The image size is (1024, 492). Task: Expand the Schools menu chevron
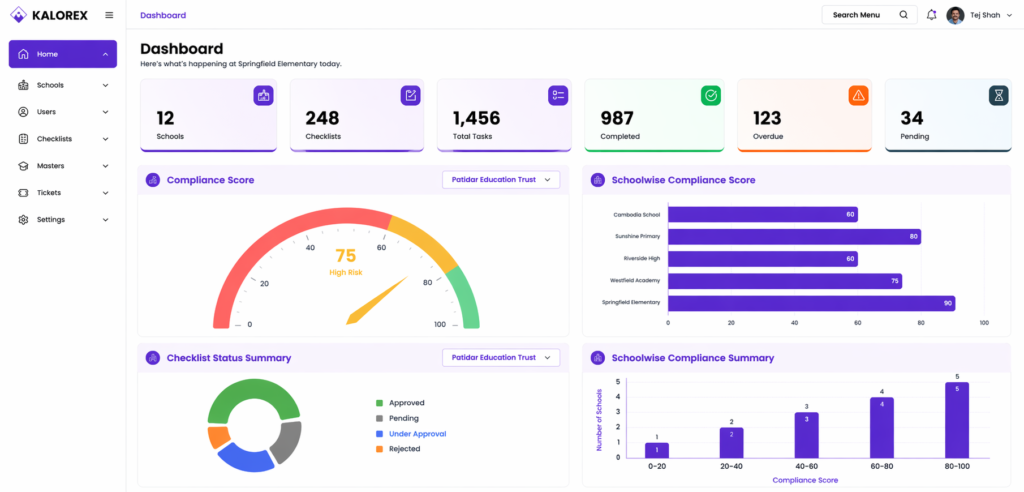tap(105, 85)
